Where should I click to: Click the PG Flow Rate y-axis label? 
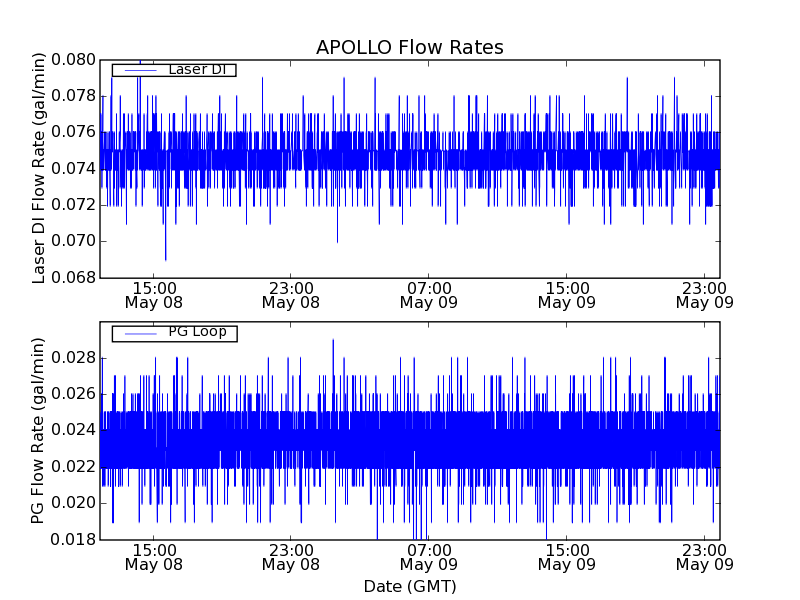pyautogui.click(x=40, y=430)
